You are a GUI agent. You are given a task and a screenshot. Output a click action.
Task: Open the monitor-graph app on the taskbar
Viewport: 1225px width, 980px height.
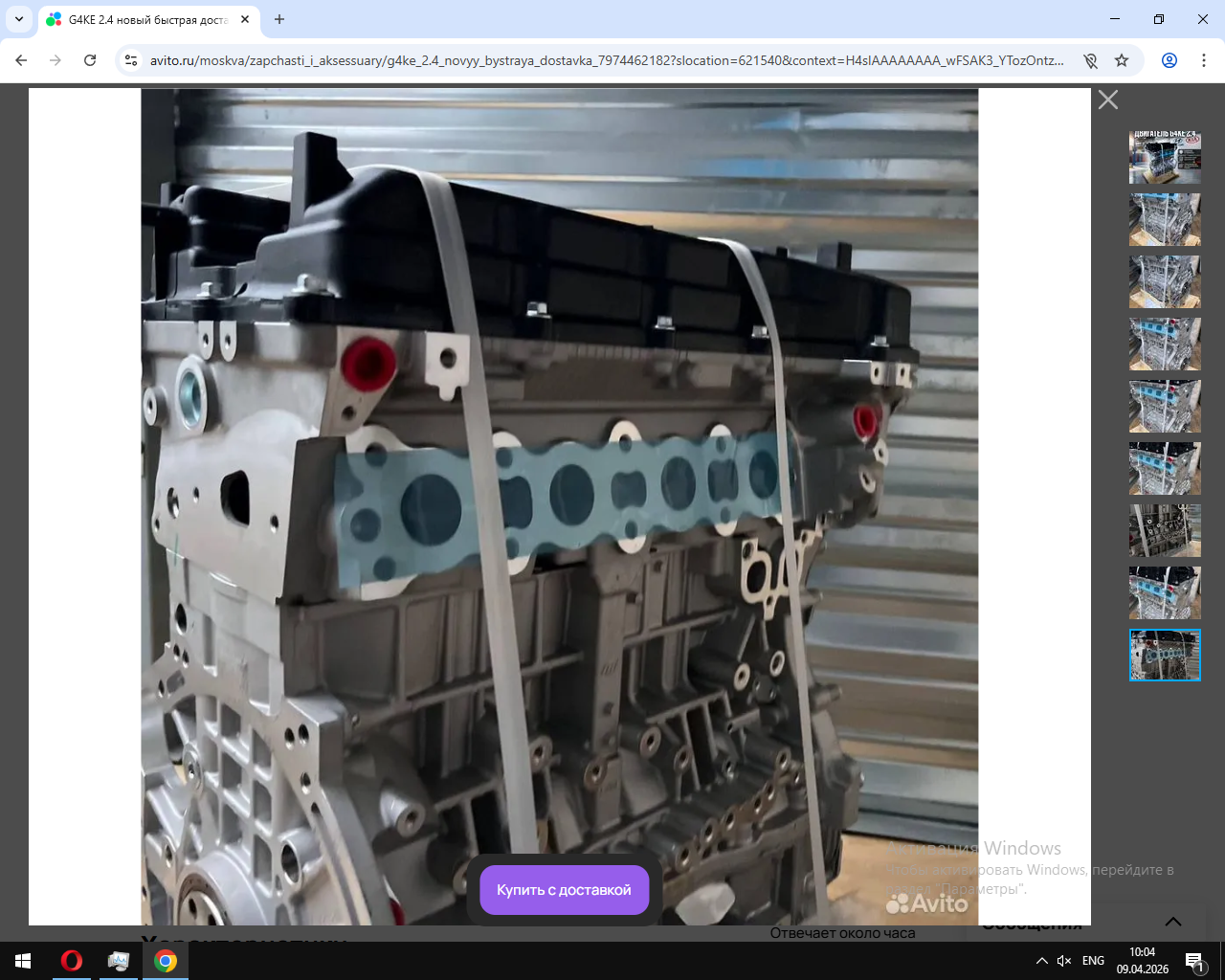[119, 961]
